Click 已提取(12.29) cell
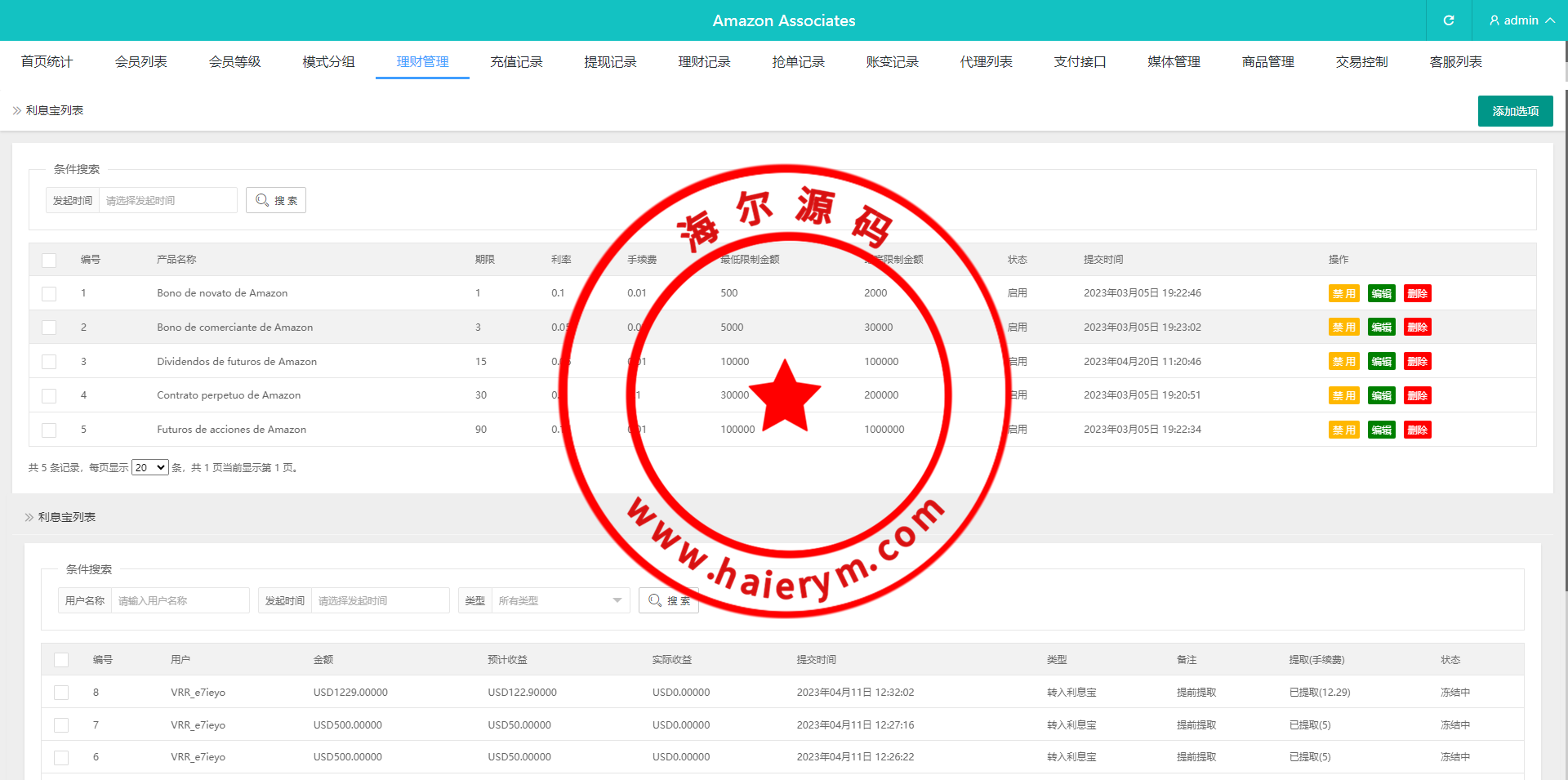1568x780 pixels. [1320, 692]
